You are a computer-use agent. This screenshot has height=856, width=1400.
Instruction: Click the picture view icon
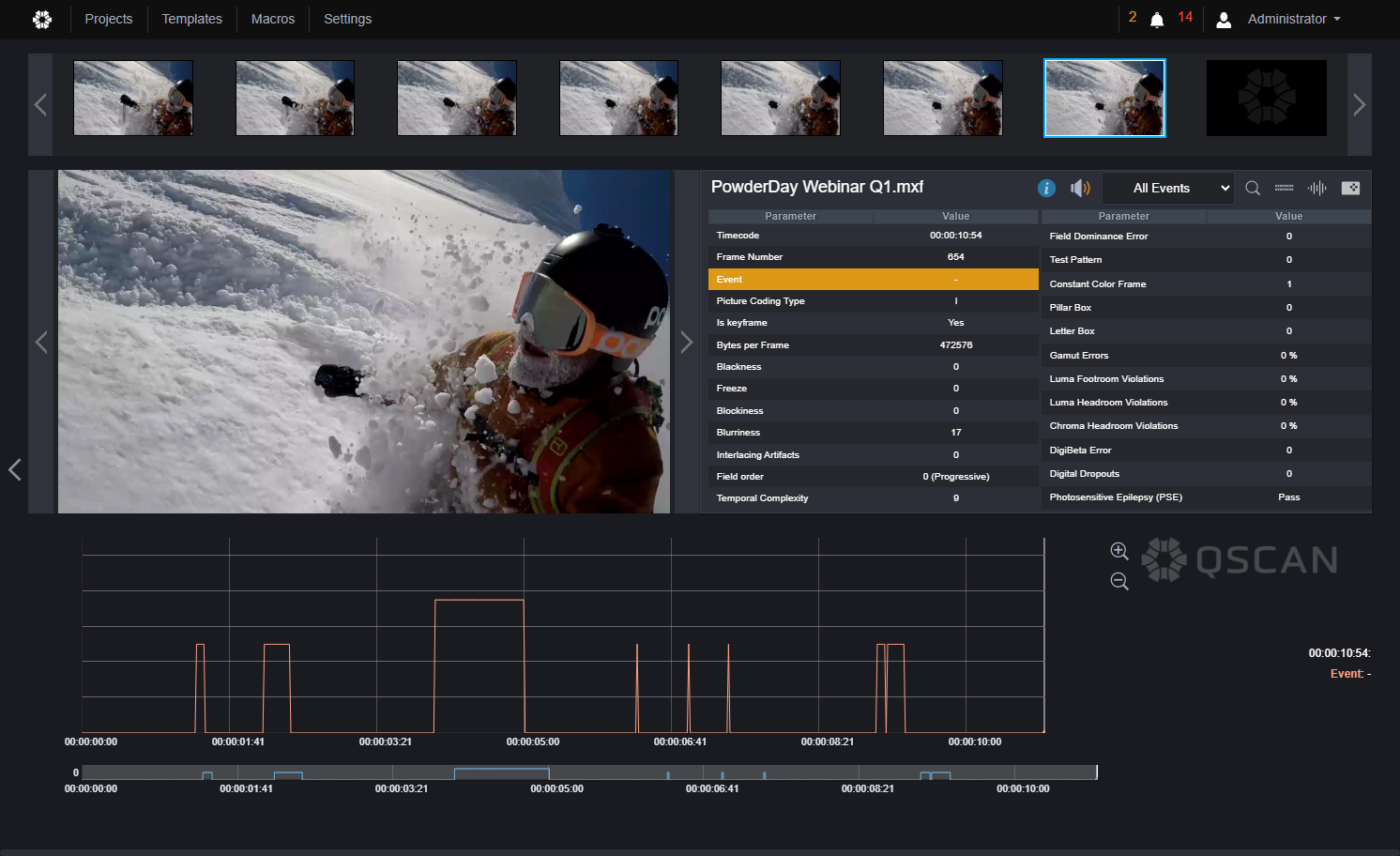(x=1351, y=188)
